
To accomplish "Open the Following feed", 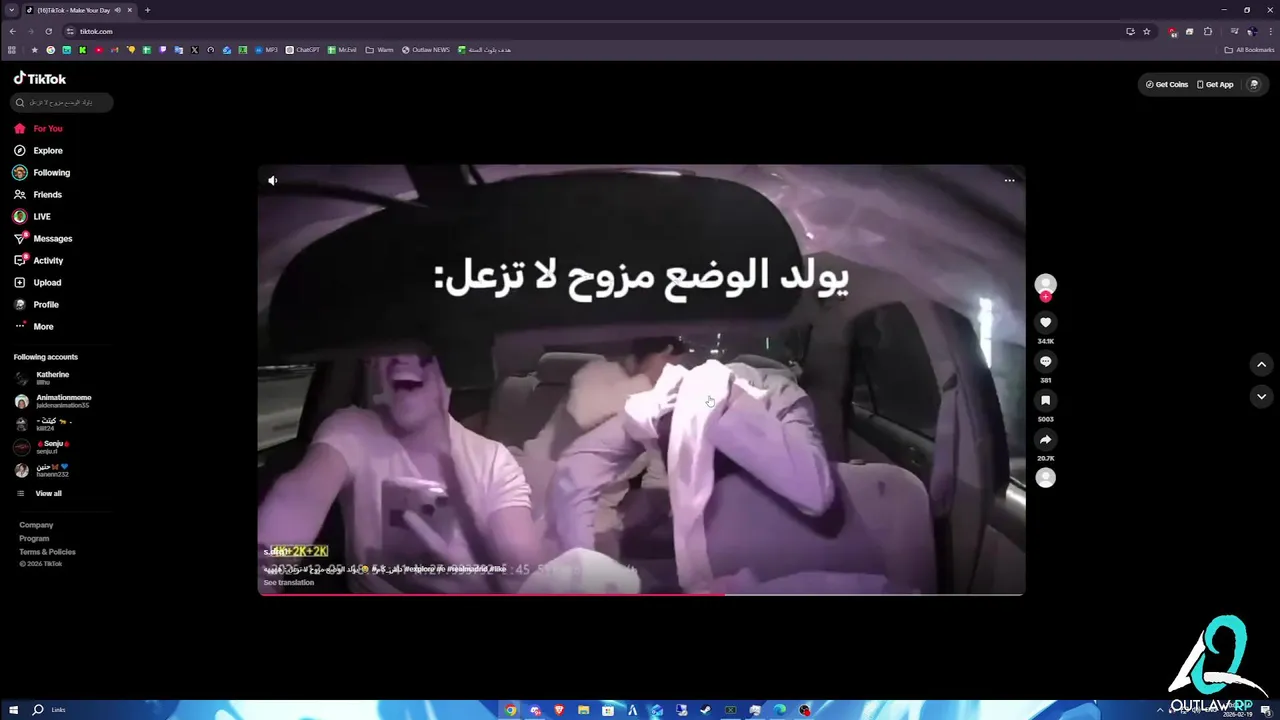I will 42,172.
